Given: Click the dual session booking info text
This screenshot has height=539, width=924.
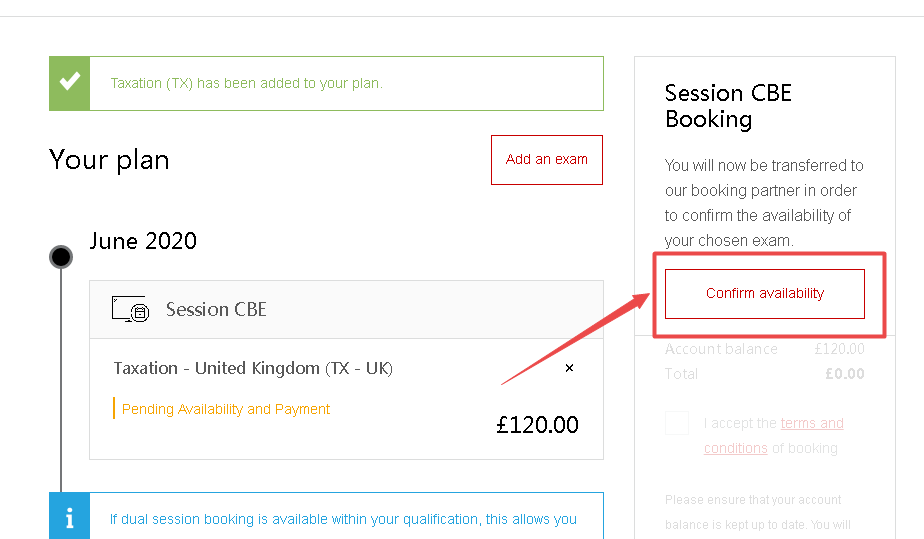Looking at the screenshot, I should click(343, 519).
